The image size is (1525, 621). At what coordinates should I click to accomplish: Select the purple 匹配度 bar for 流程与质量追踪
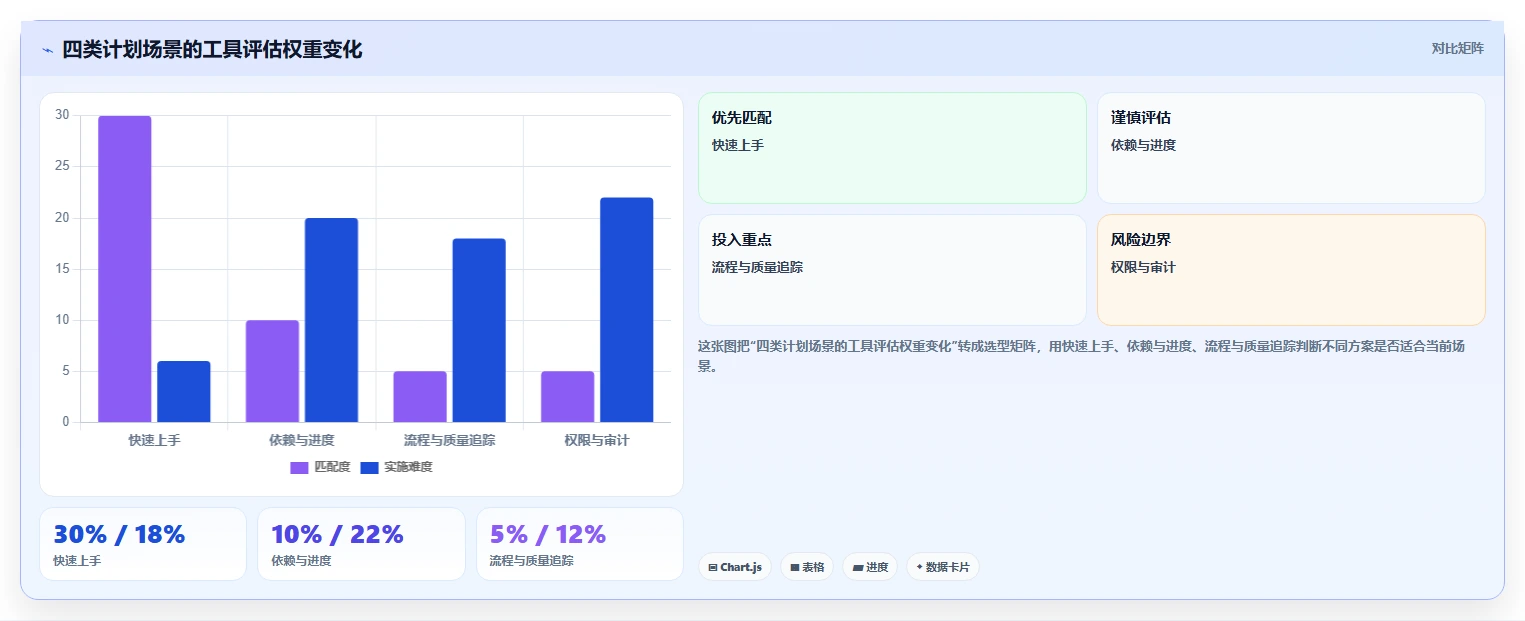pos(420,396)
